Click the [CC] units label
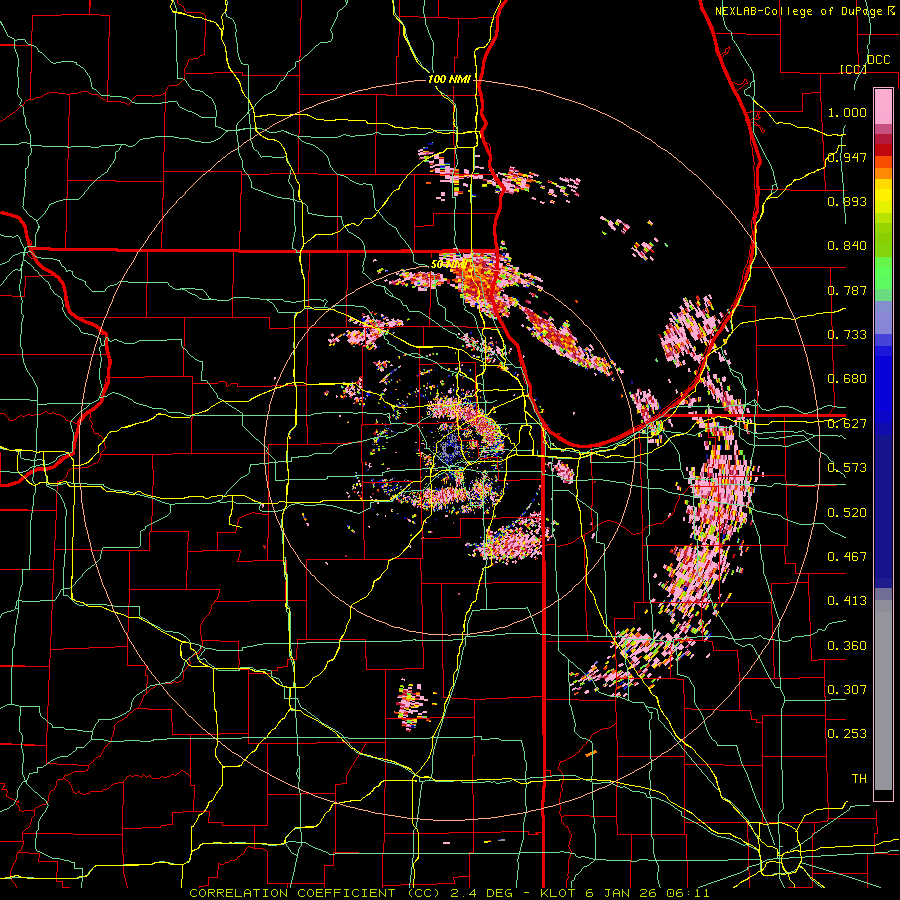The width and height of the screenshot is (900, 900). [x=853, y=69]
